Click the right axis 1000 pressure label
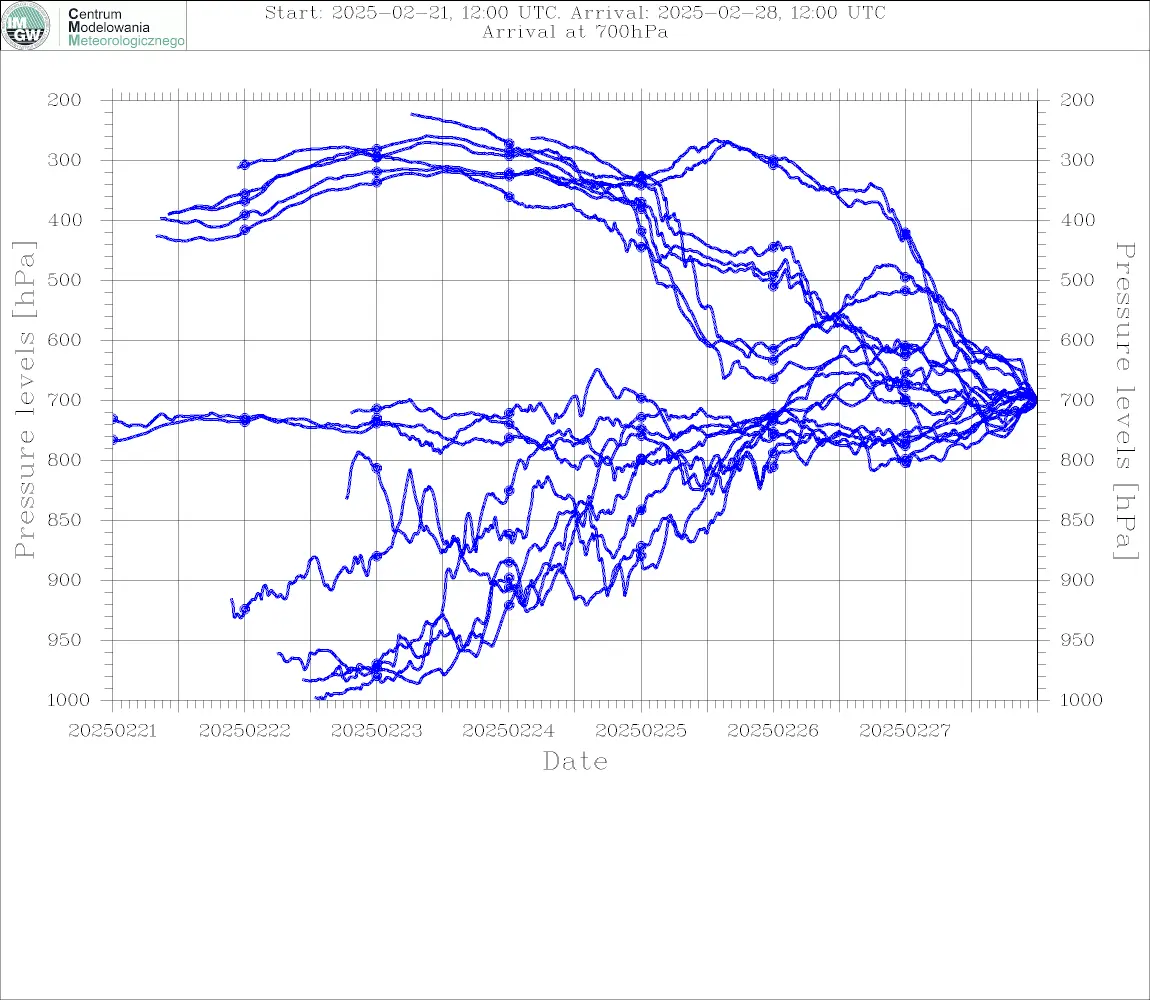Screen dimensions: 1150x1000 tap(1081, 700)
